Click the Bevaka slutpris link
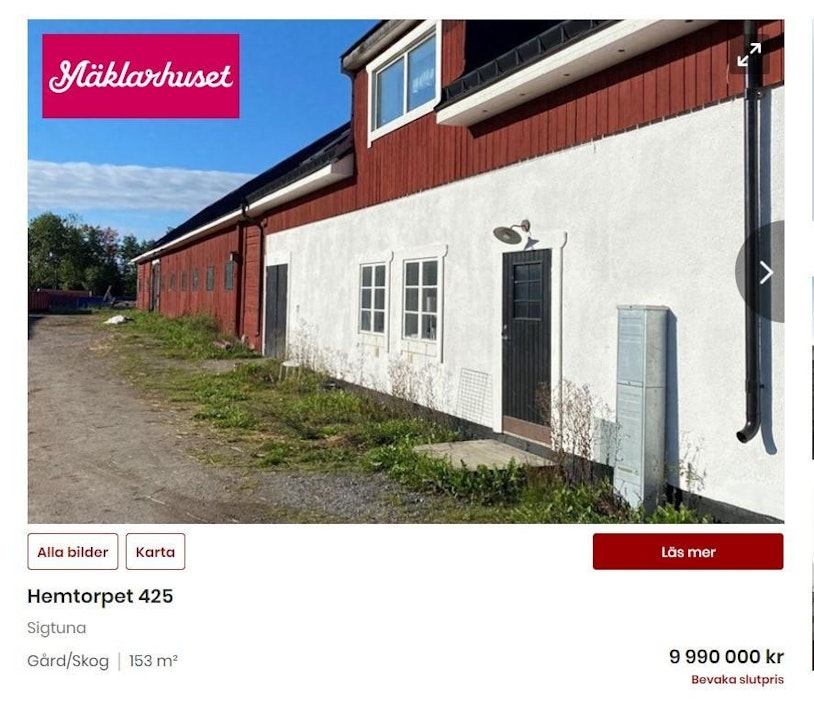This screenshot has height=702, width=814. [x=737, y=679]
